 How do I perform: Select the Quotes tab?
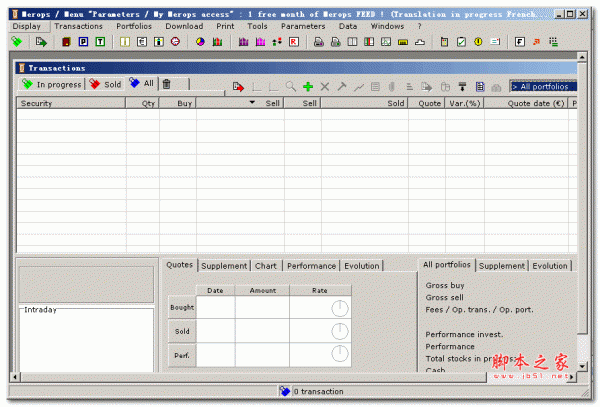point(179,265)
